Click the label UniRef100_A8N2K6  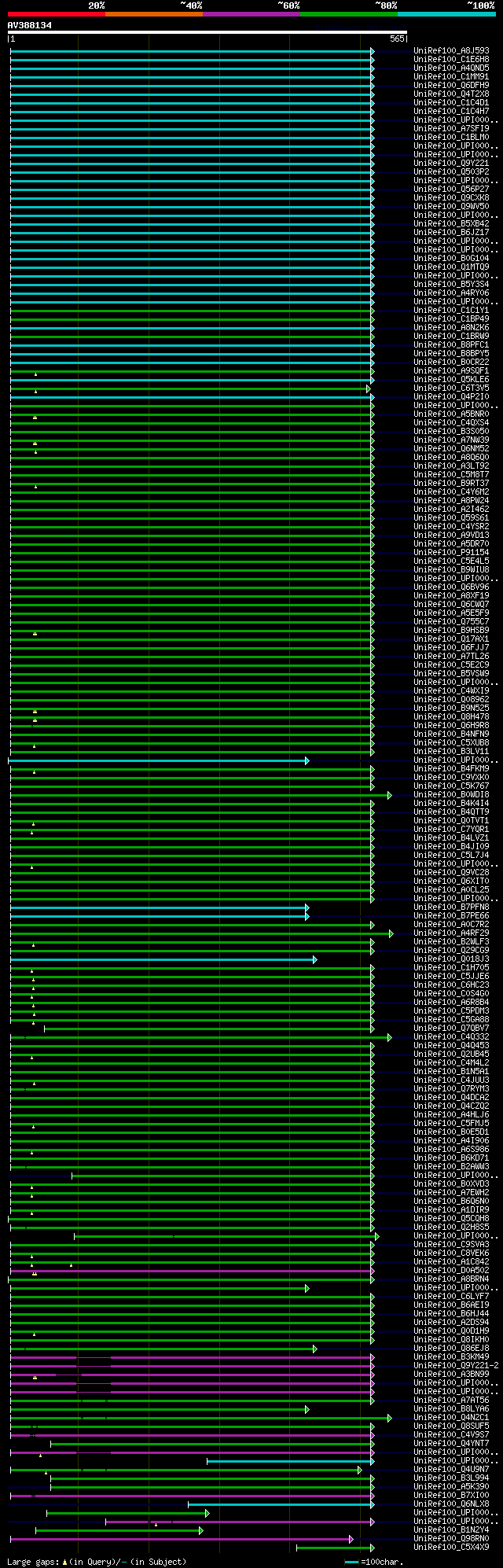point(451,327)
